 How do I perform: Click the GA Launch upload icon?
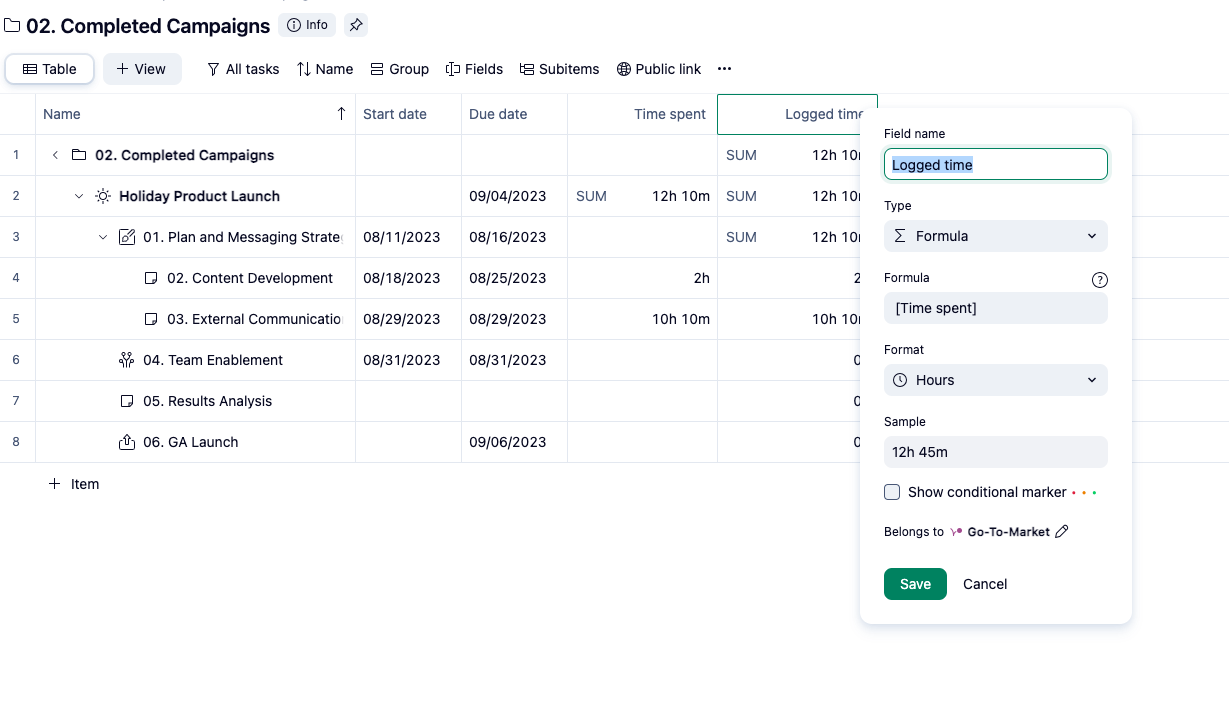[127, 442]
